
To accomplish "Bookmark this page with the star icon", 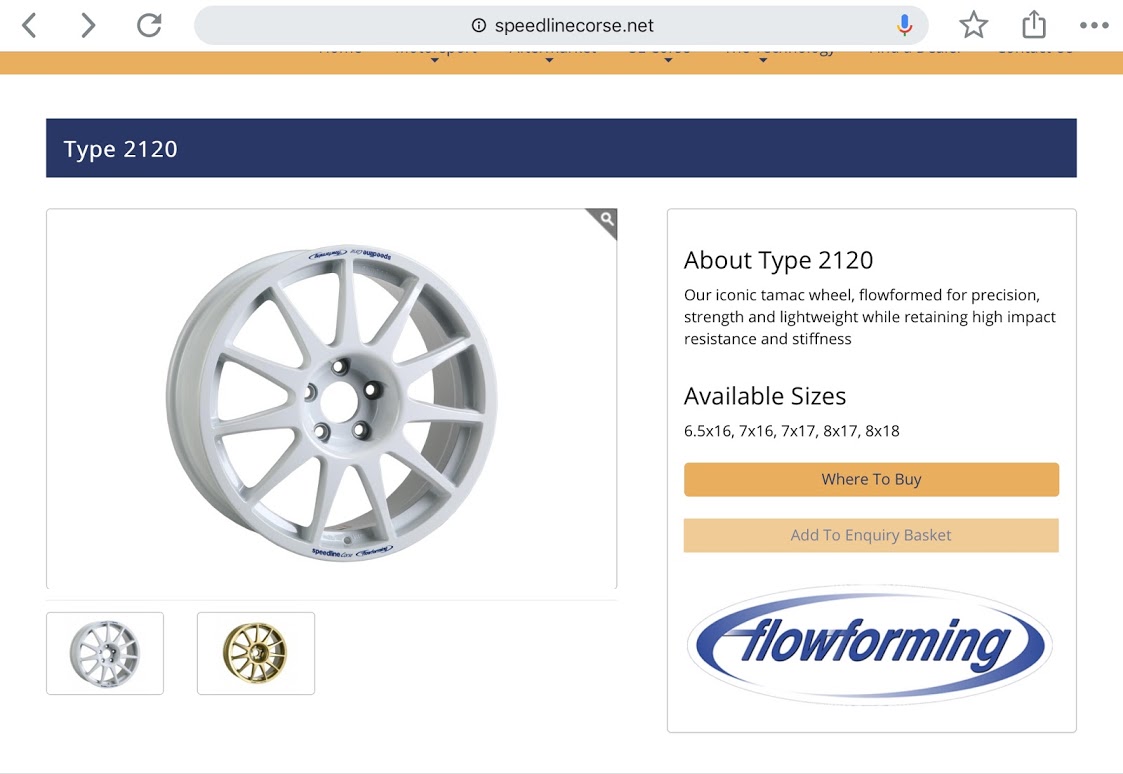I will [973, 25].
